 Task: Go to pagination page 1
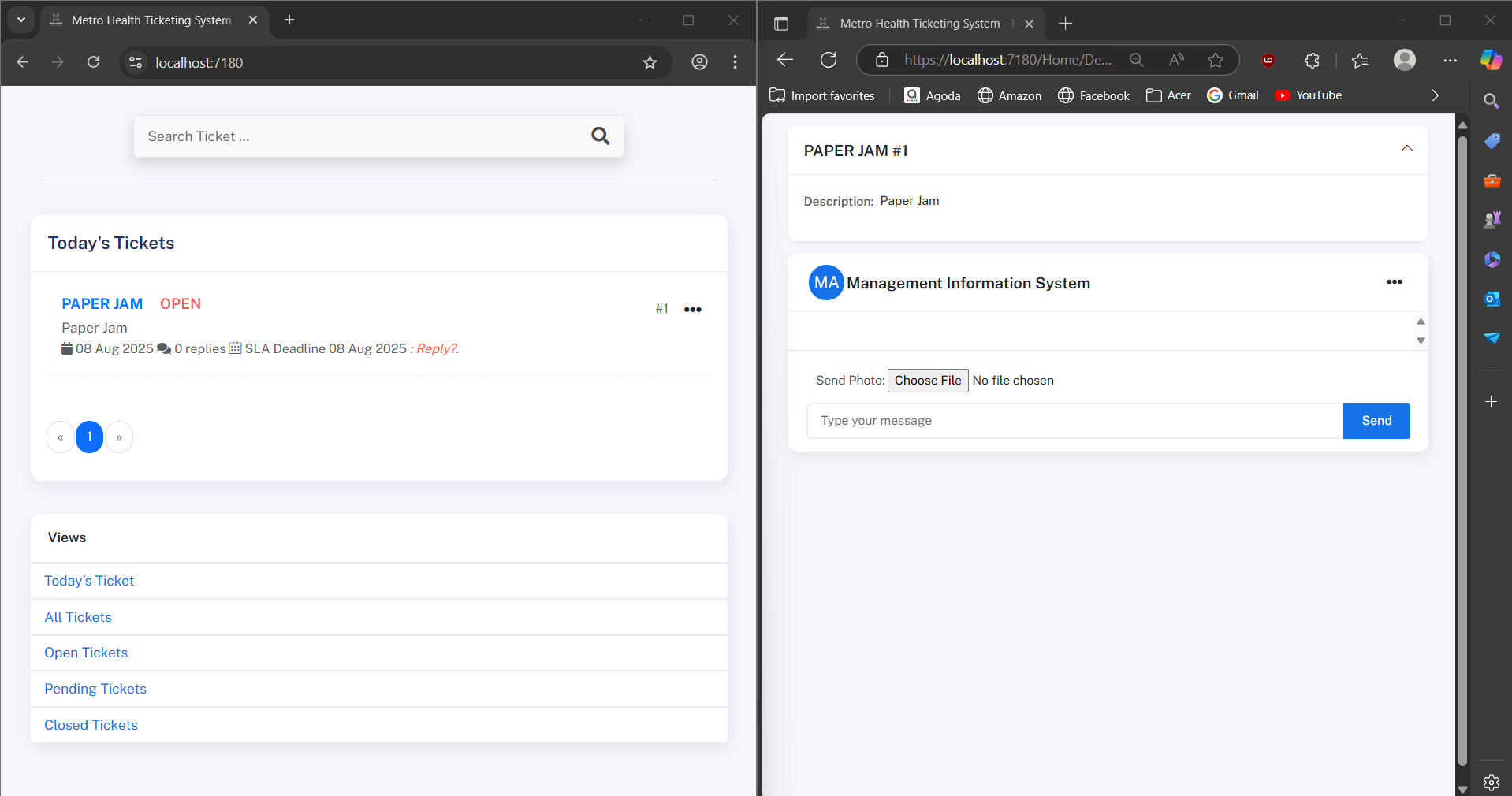coord(89,437)
